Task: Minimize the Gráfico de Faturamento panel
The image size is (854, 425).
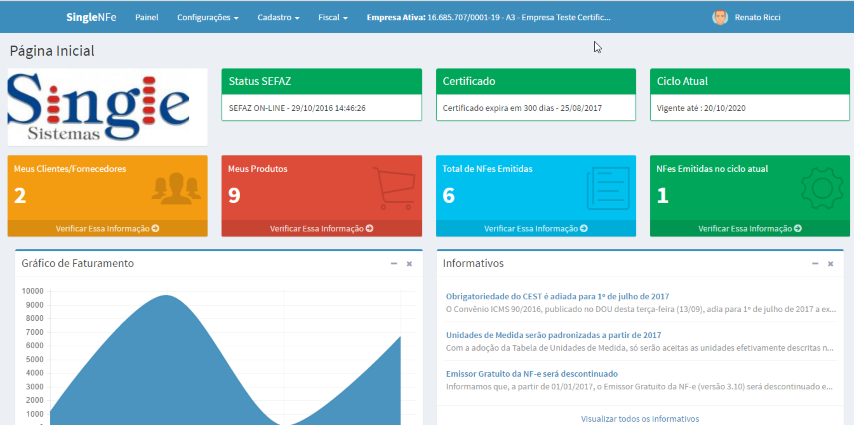Action: 394,264
